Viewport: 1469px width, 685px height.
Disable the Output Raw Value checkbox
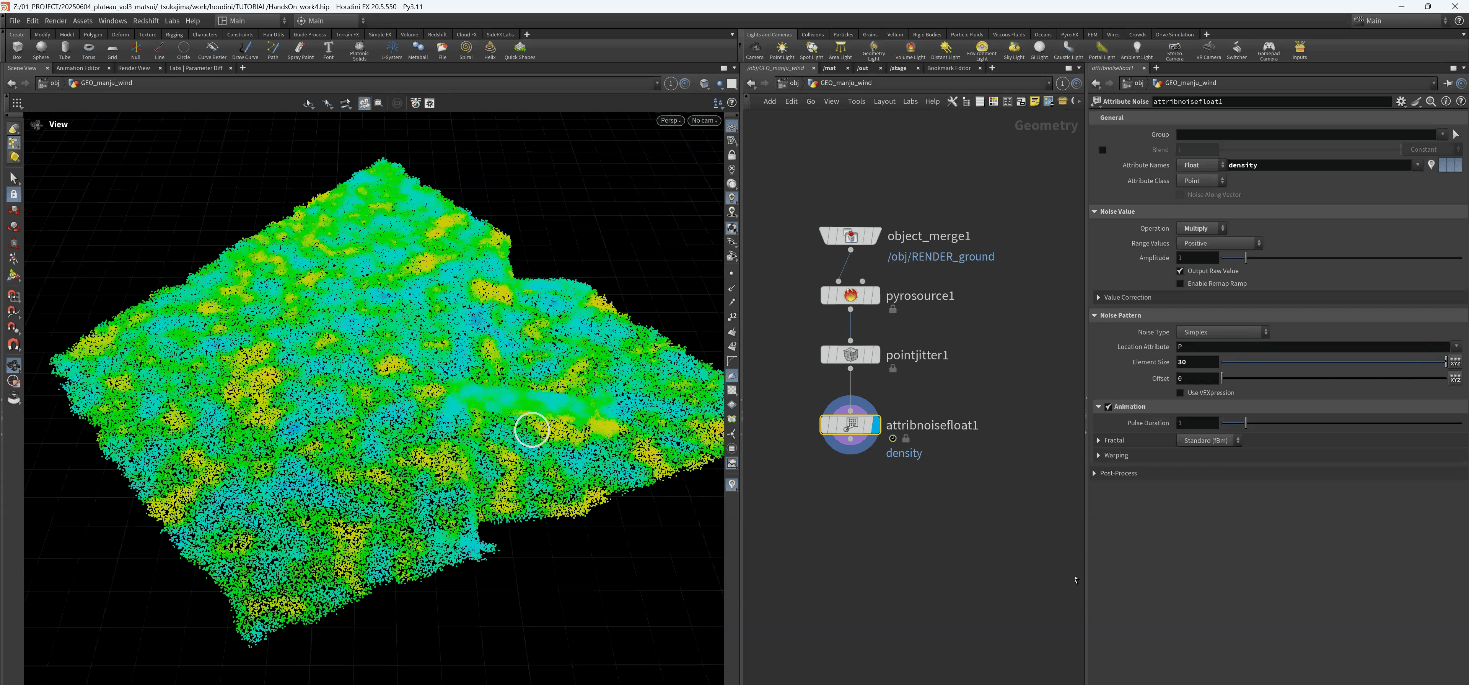(1181, 271)
